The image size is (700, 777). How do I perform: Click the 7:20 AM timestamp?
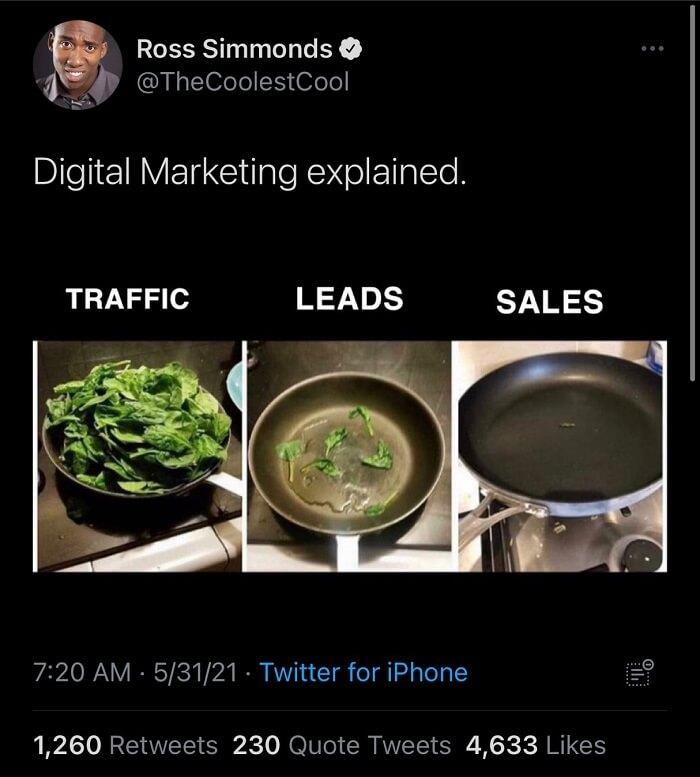82,672
